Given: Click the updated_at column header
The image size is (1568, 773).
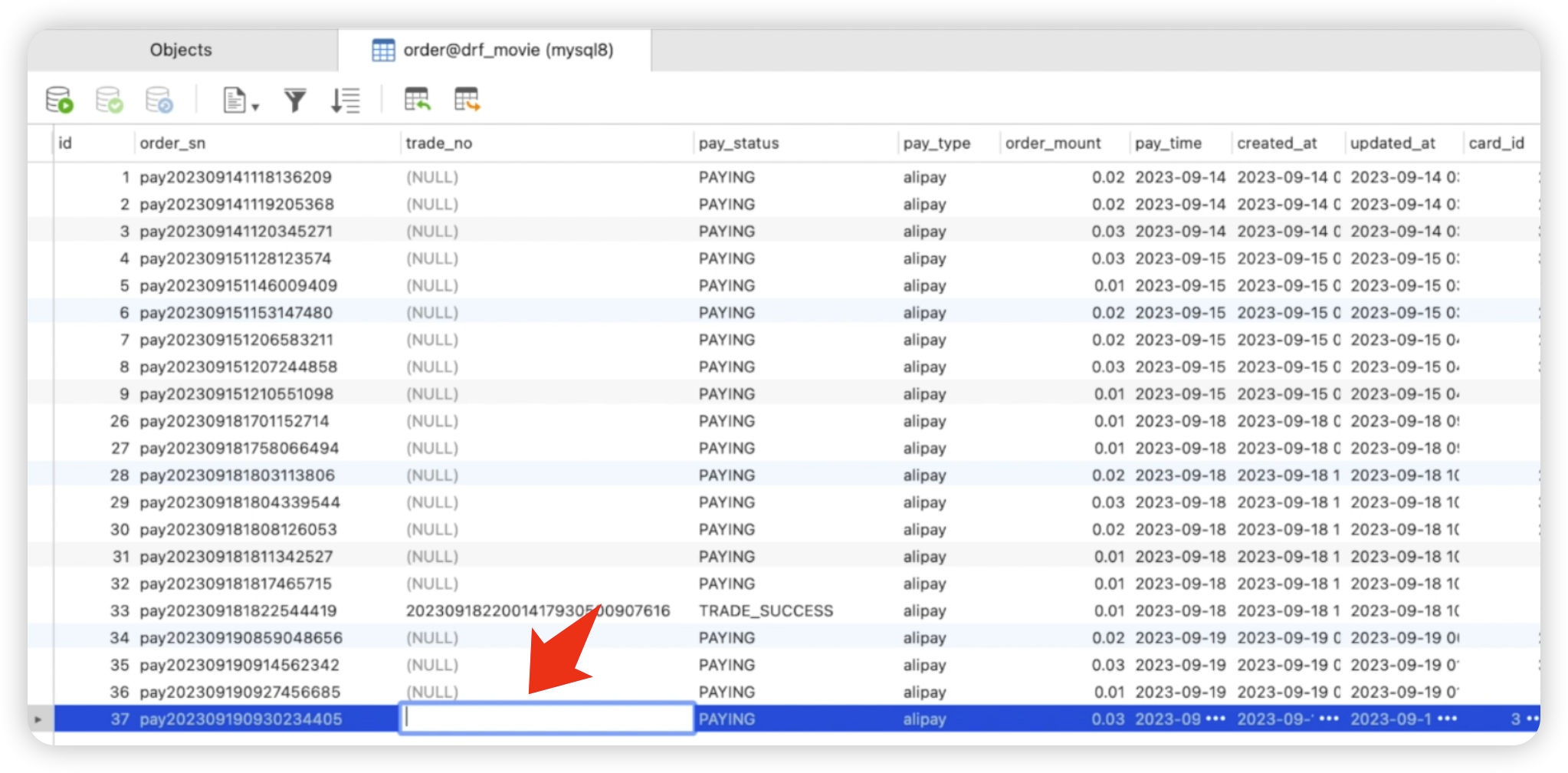Looking at the screenshot, I should (1393, 143).
